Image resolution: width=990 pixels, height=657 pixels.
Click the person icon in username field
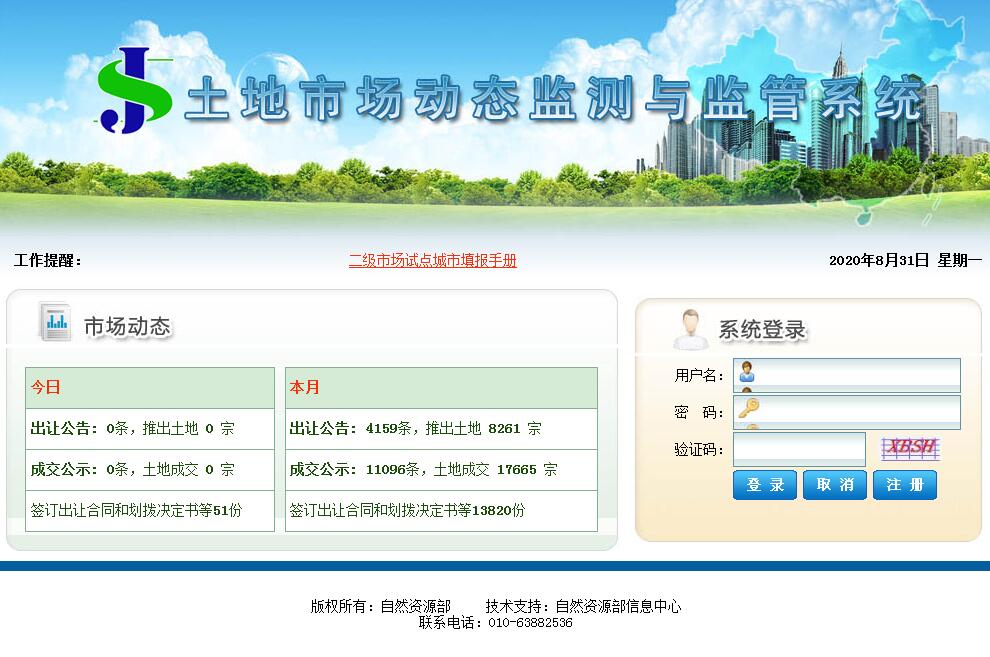point(747,374)
